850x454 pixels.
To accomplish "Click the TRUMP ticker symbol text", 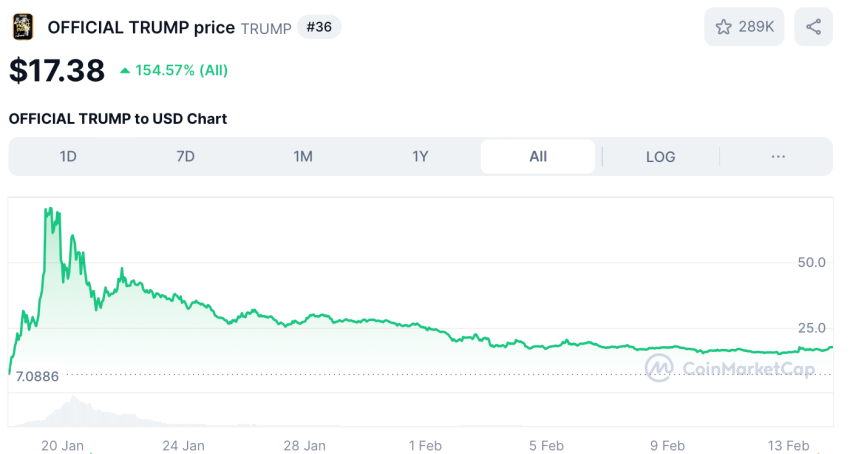I will click(266, 29).
